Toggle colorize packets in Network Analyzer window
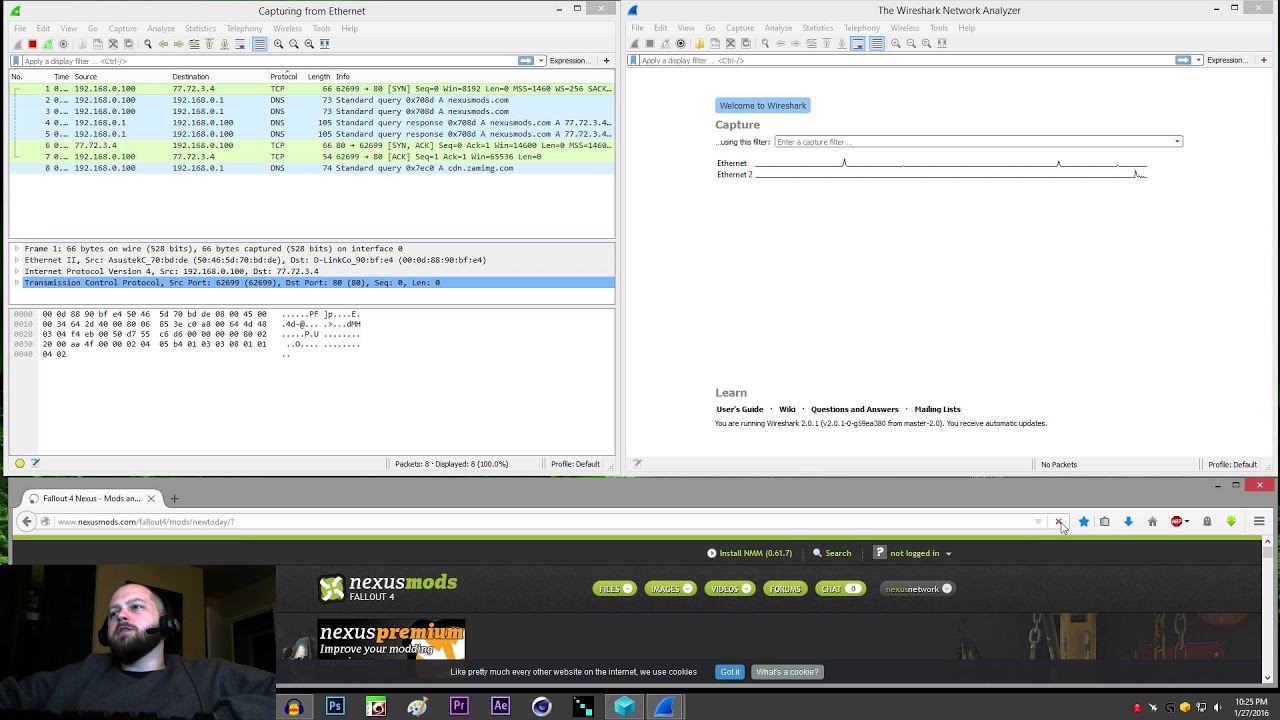Screen dimensions: 1280x720 click(x=877, y=44)
